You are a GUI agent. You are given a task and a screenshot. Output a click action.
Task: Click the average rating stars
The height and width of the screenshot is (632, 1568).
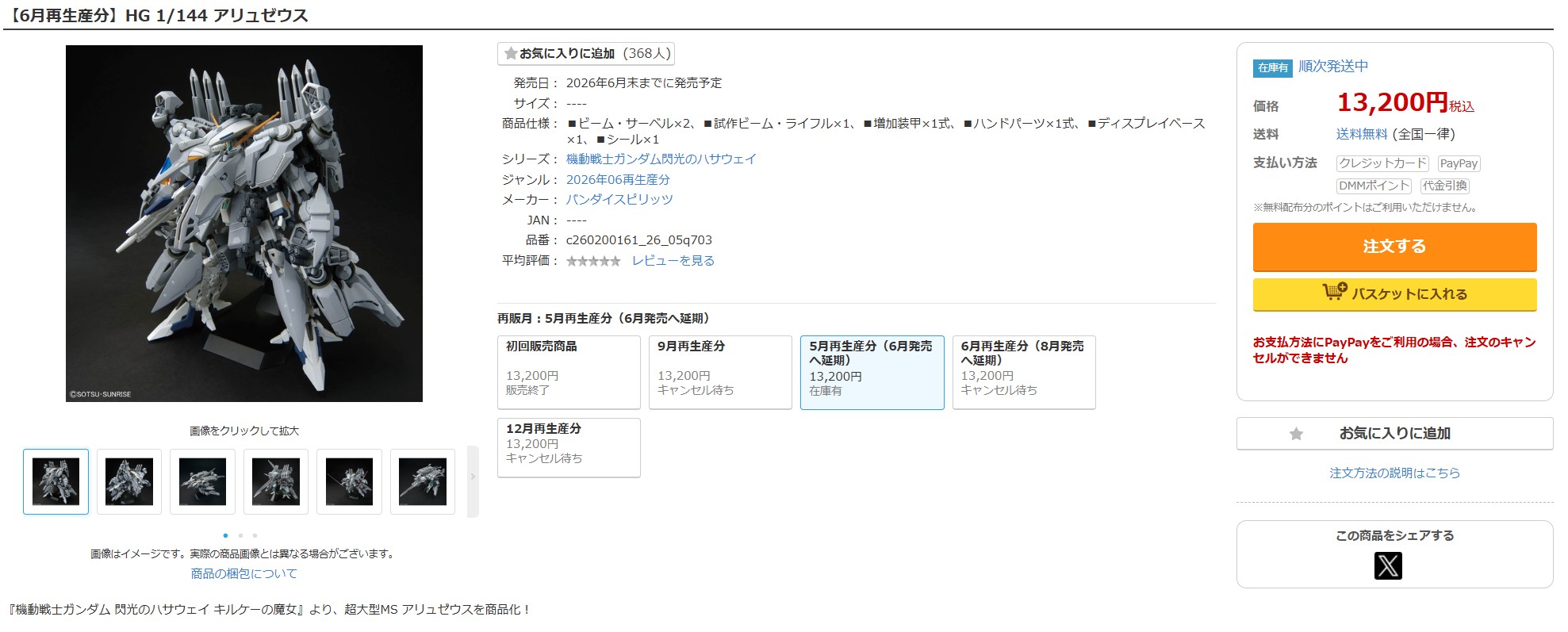click(x=593, y=261)
